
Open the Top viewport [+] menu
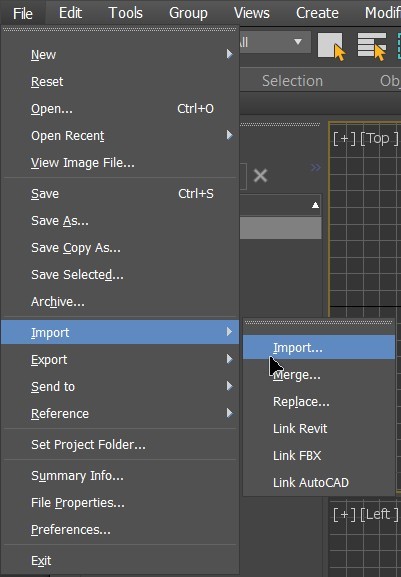point(344,139)
